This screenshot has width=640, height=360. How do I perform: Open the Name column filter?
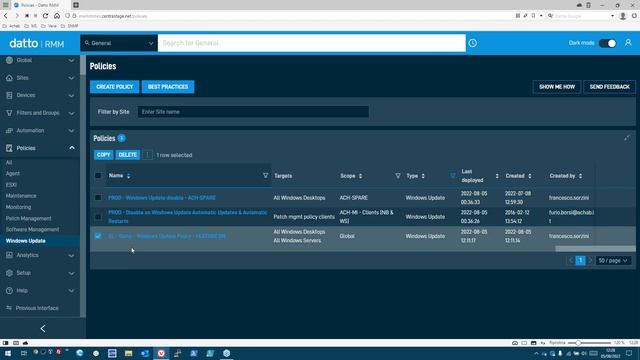point(265,176)
